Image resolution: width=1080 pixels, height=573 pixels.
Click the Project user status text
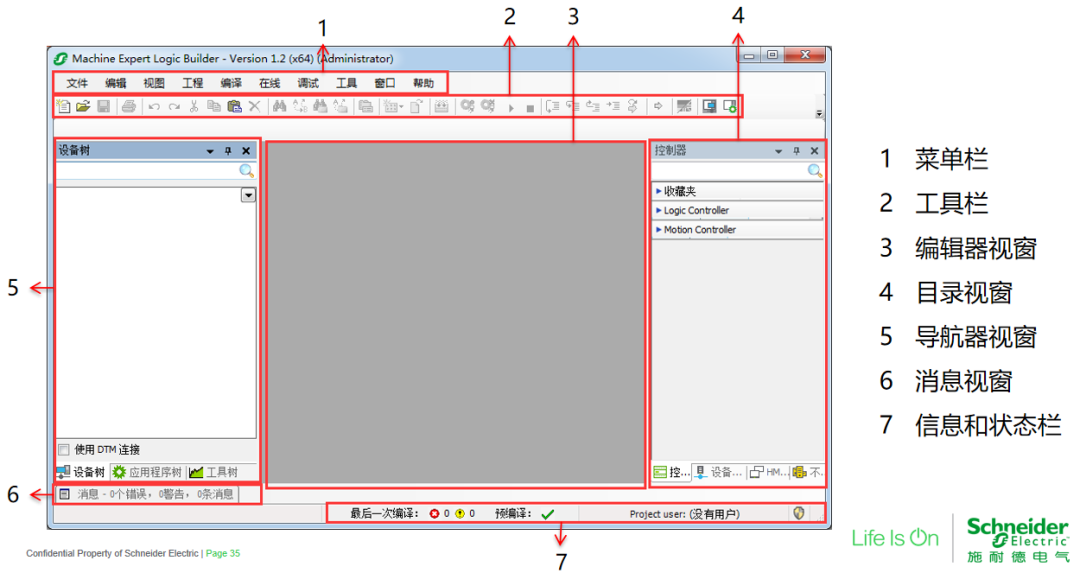(x=685, y=514)
